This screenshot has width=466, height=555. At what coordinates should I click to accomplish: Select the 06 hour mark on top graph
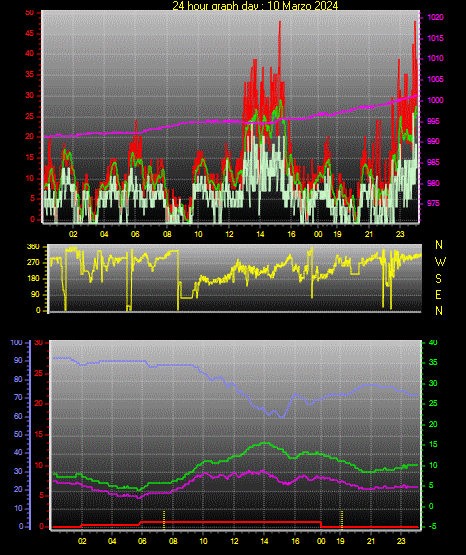(135, 234)
